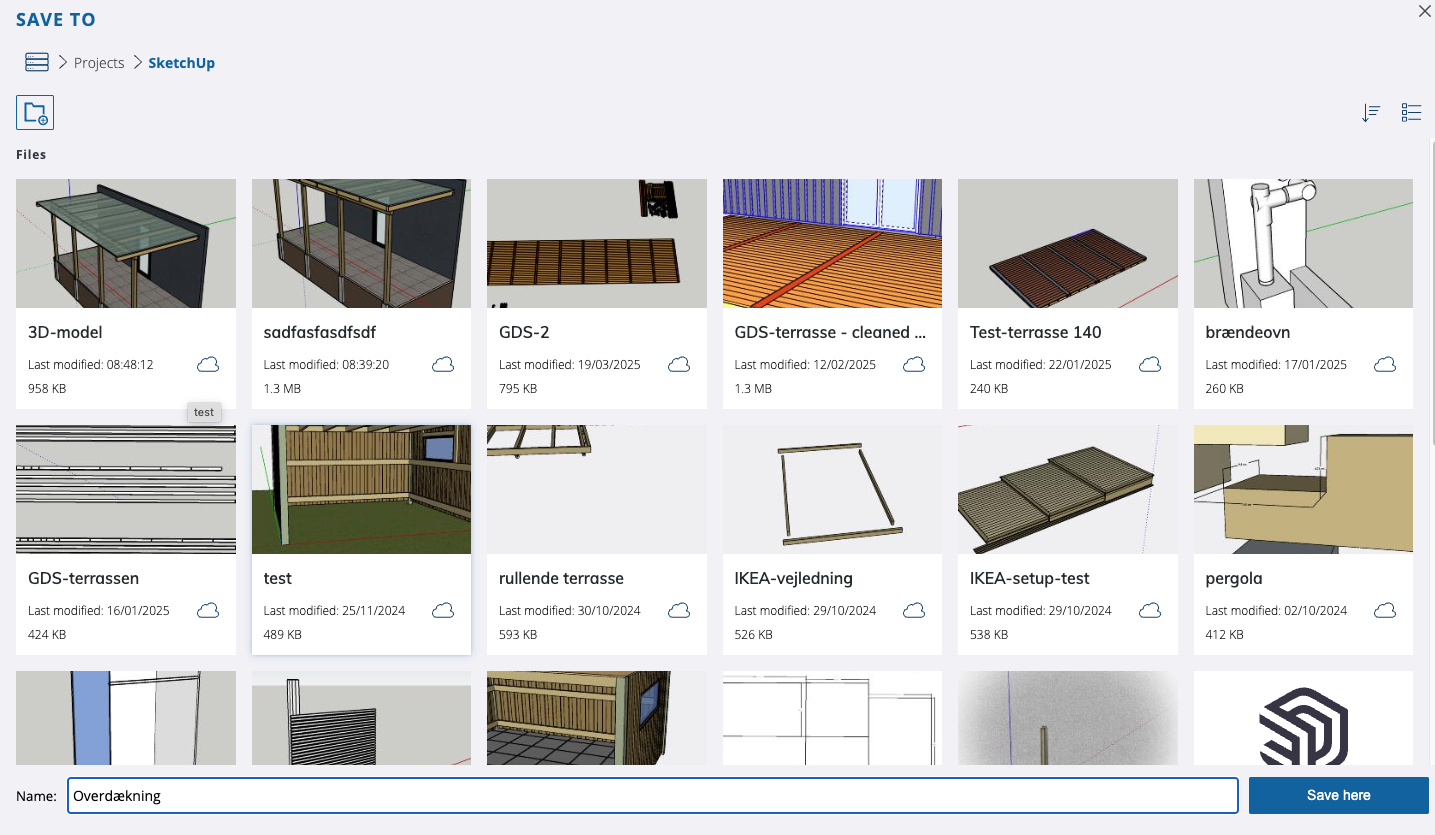Image resolution: width=1435 pixels, height=835 pixels.
Task: Click the file name rullende terrasse
Action: click(561, 579)
